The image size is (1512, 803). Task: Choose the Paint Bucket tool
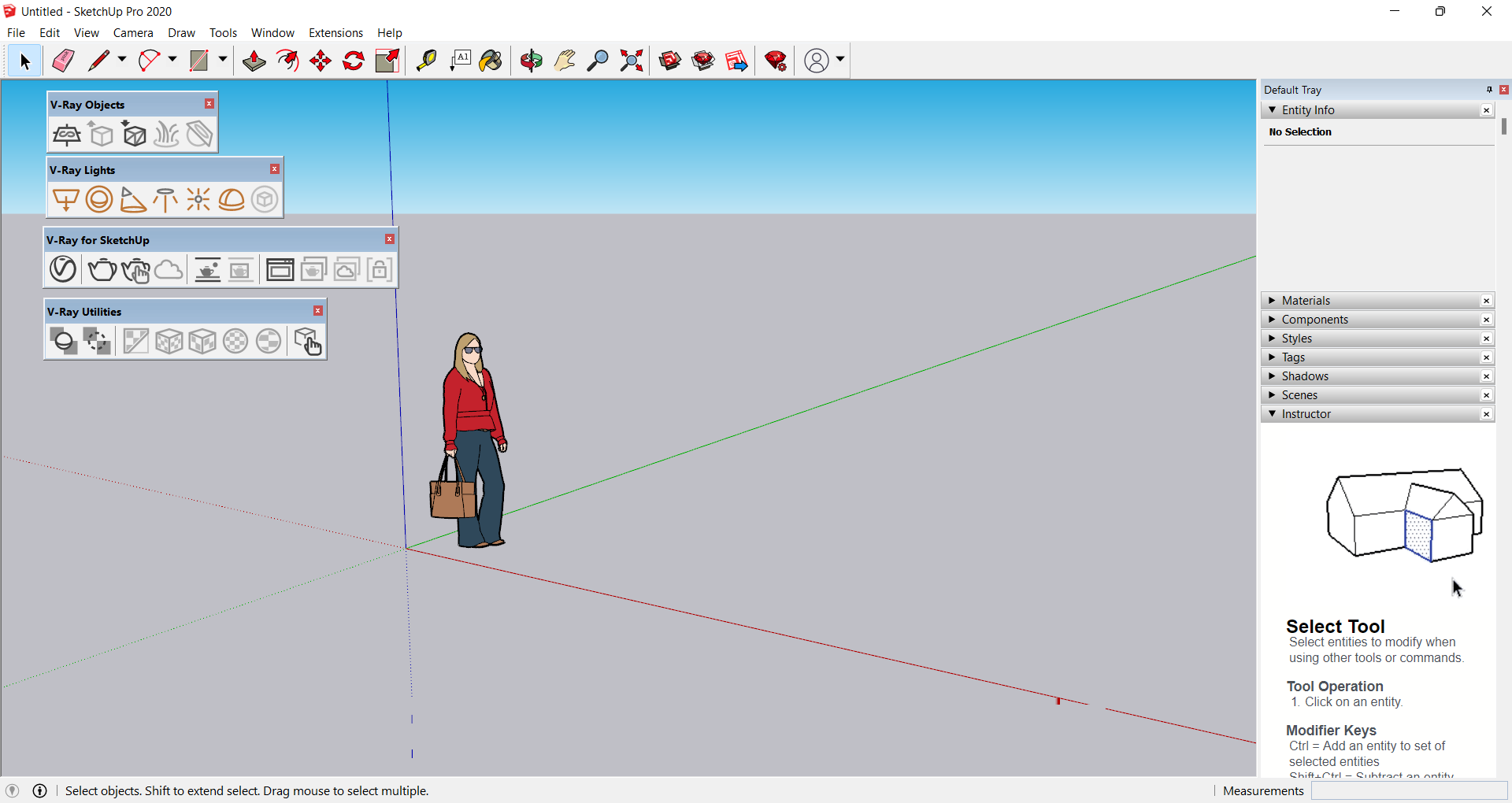pyautogui.click(x=491, y=61)
